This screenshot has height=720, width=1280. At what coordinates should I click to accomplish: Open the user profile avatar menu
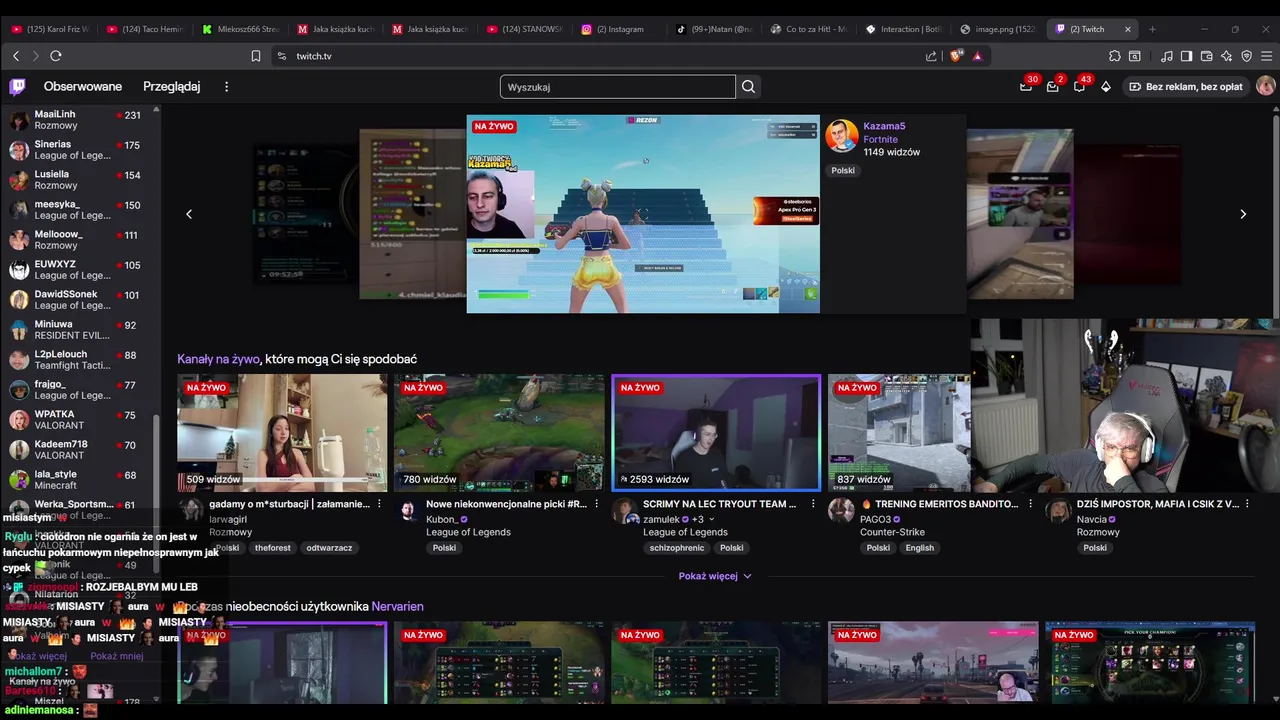click(x=1265, y=87)
